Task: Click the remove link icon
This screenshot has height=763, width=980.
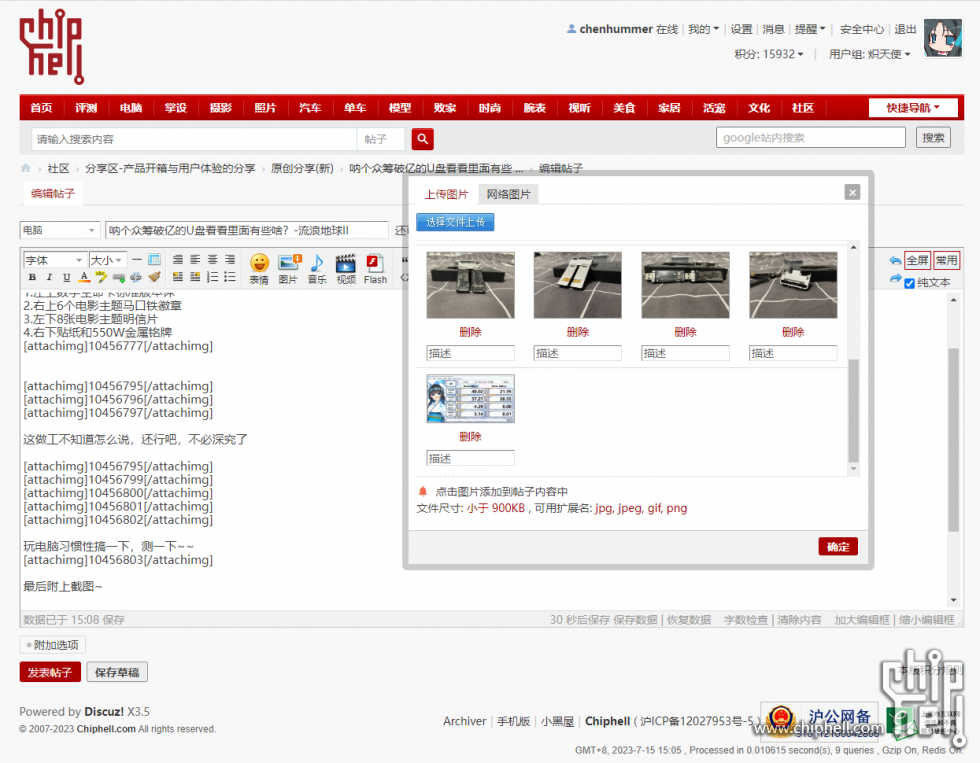Action: (x=136, y=277)
